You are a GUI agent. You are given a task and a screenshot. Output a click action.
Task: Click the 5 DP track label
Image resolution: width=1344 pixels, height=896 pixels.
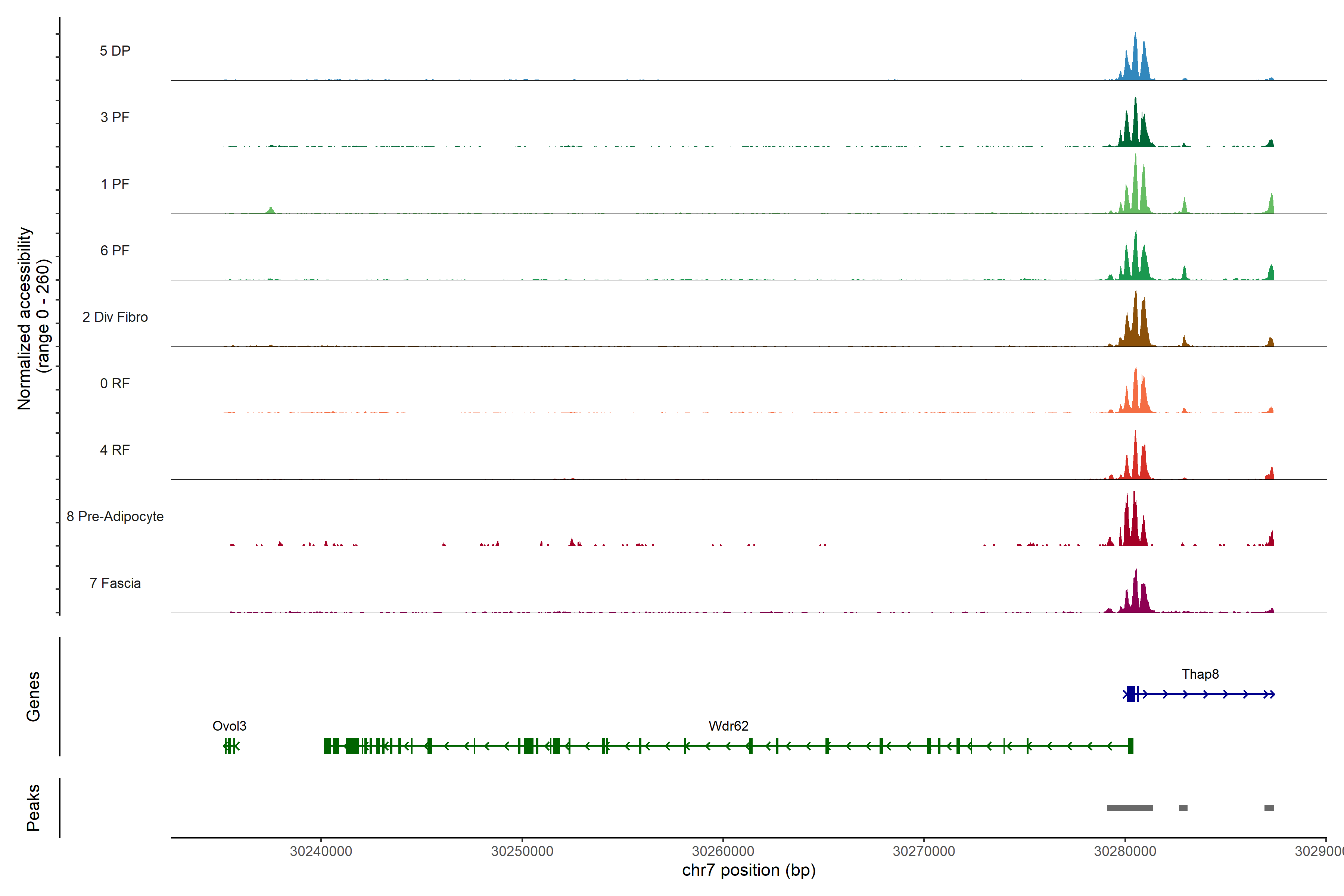pyautogui.click(x=115, y=51)
